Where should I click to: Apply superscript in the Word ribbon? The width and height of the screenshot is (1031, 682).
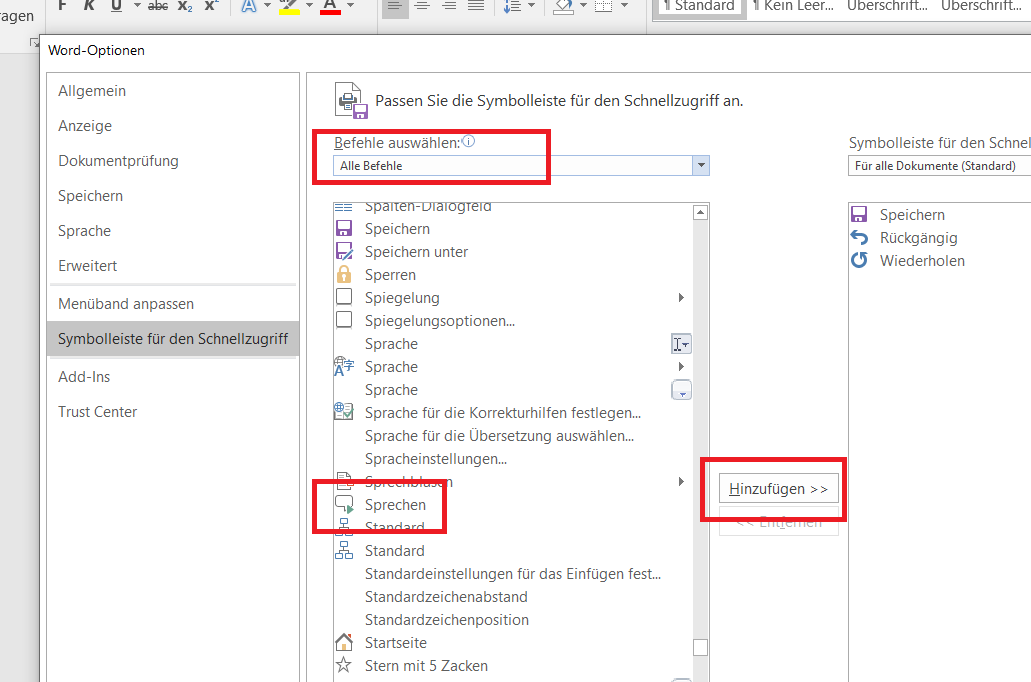[210, 5]
